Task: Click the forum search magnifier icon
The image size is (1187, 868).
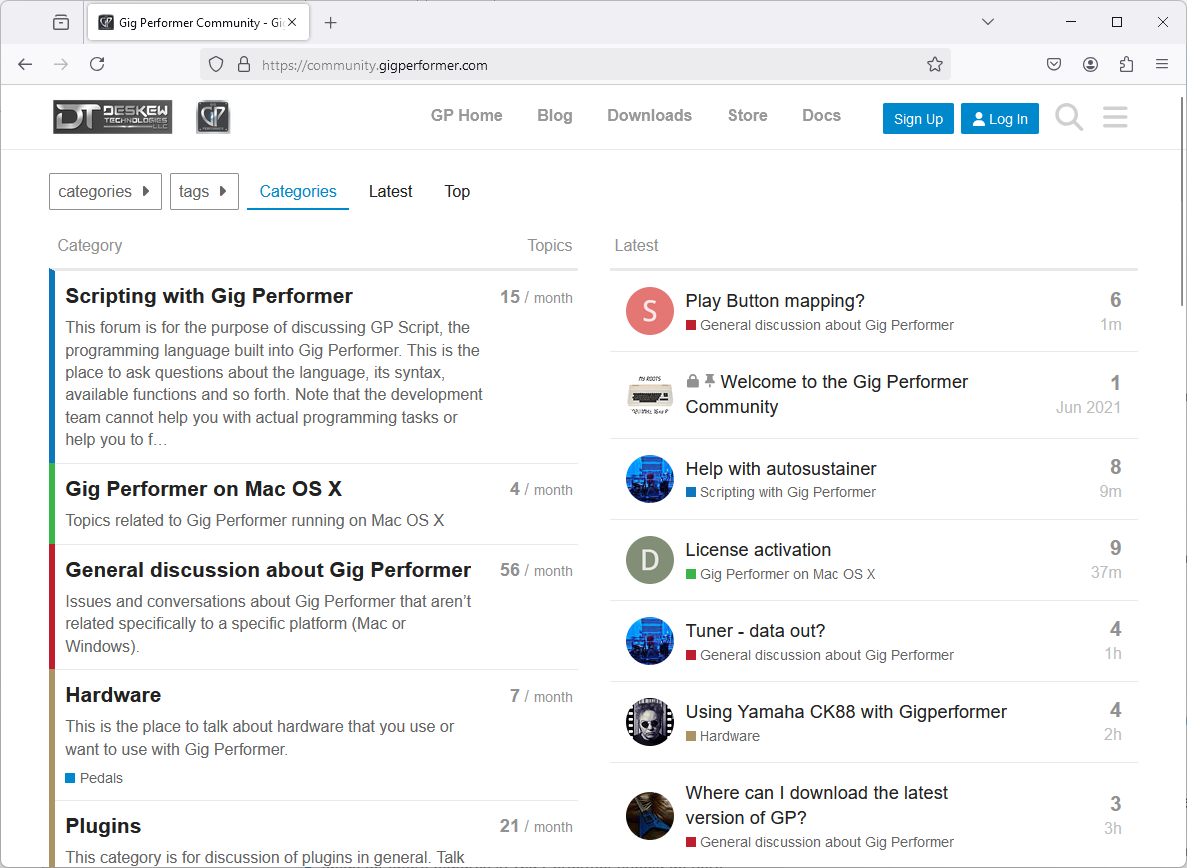Action: click(x=1069, y=118)
